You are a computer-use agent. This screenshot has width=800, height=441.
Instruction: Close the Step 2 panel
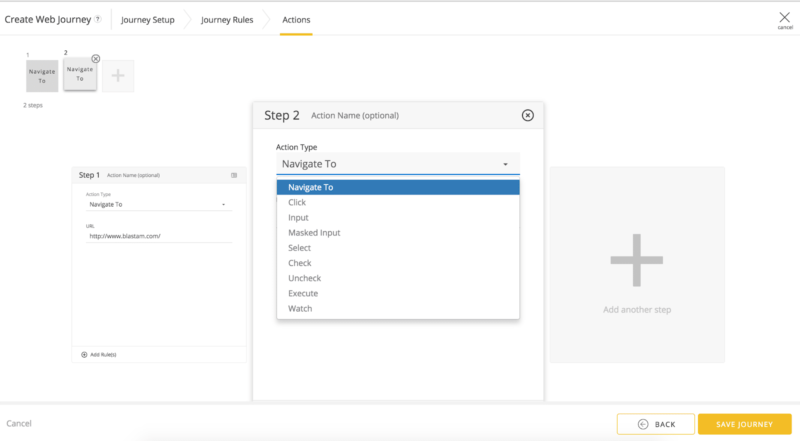[x=528, y=115]
